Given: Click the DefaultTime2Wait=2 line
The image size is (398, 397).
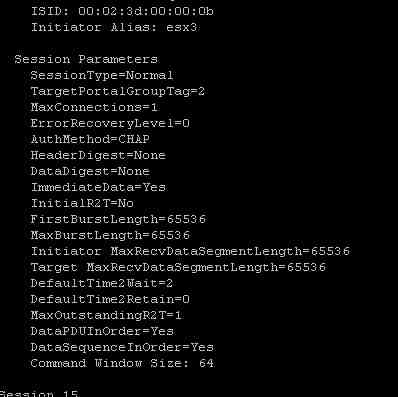Looking at the screenshot, I should point(102,283).
